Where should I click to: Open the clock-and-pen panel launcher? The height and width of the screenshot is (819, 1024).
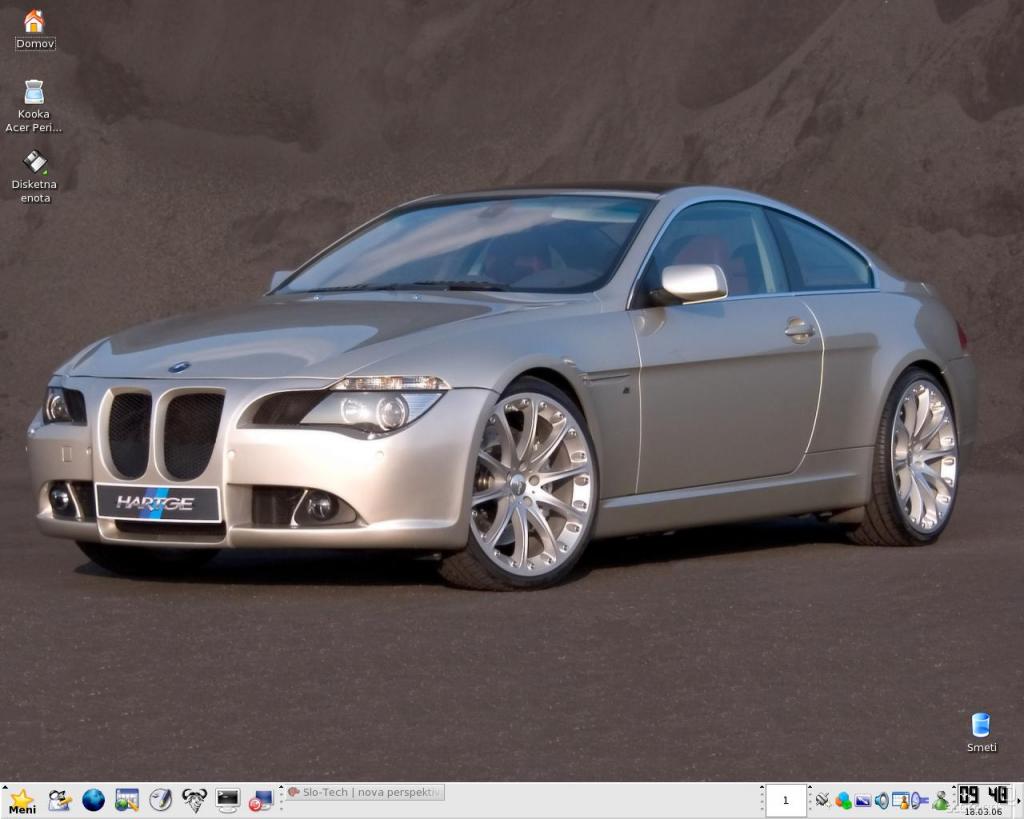coord(161,800)
